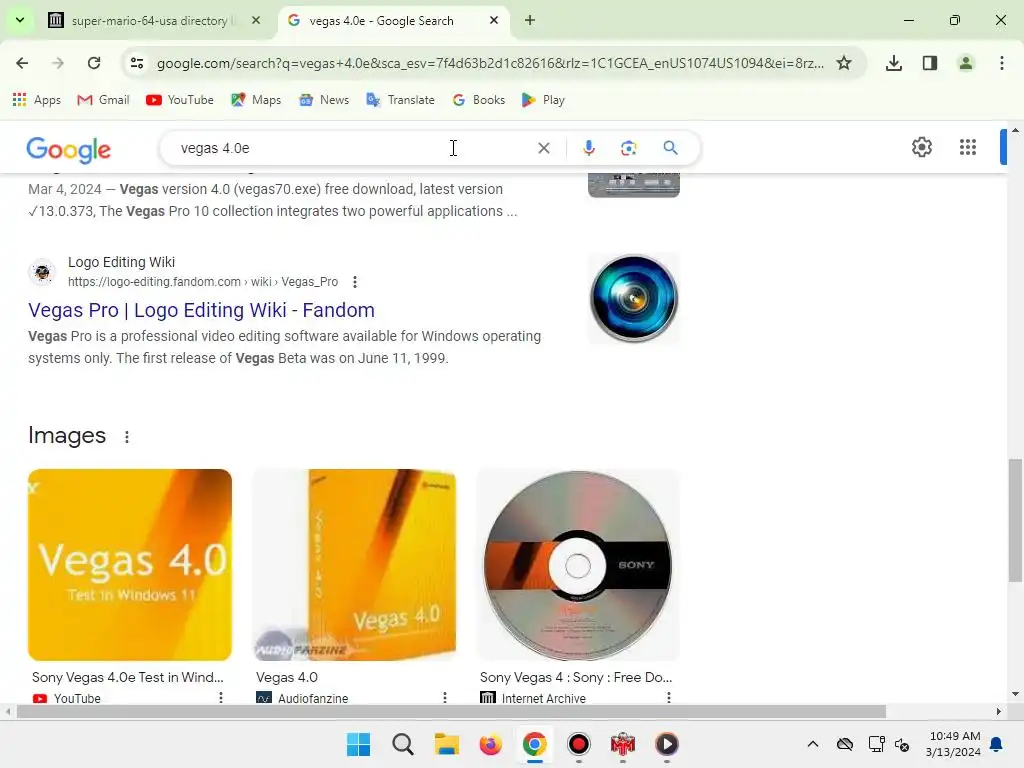Open the notification bell
The height and width of the screenshot is (768, 1024).
tap(997, 744)
